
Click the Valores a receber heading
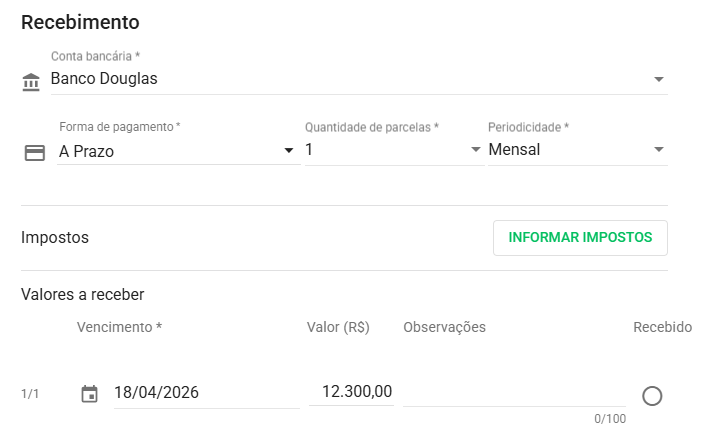pyautogui.click(x=83, y=294)
